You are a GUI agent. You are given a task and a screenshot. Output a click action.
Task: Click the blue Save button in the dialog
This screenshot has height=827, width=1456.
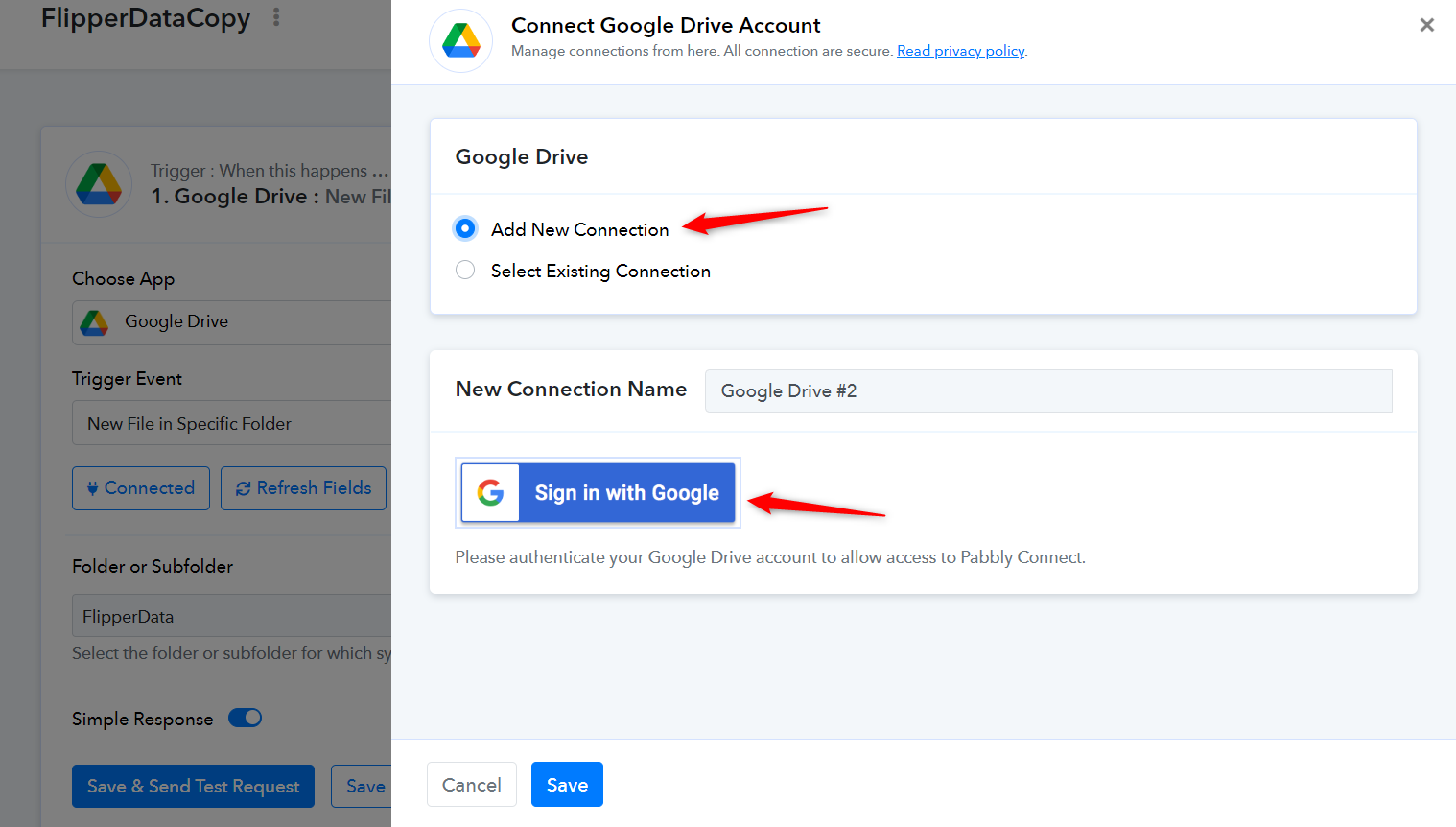coord(567,785)
